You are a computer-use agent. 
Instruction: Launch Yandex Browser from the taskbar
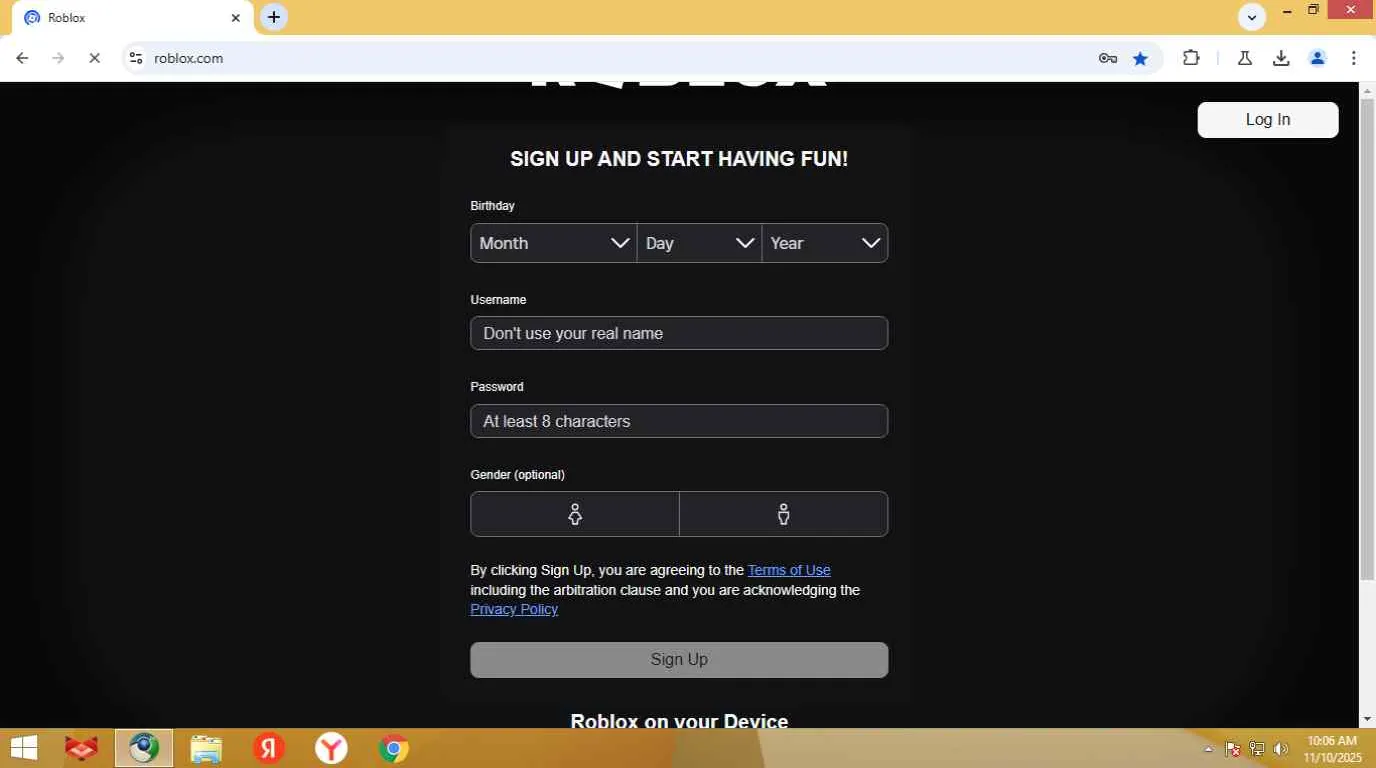point(331,748)
